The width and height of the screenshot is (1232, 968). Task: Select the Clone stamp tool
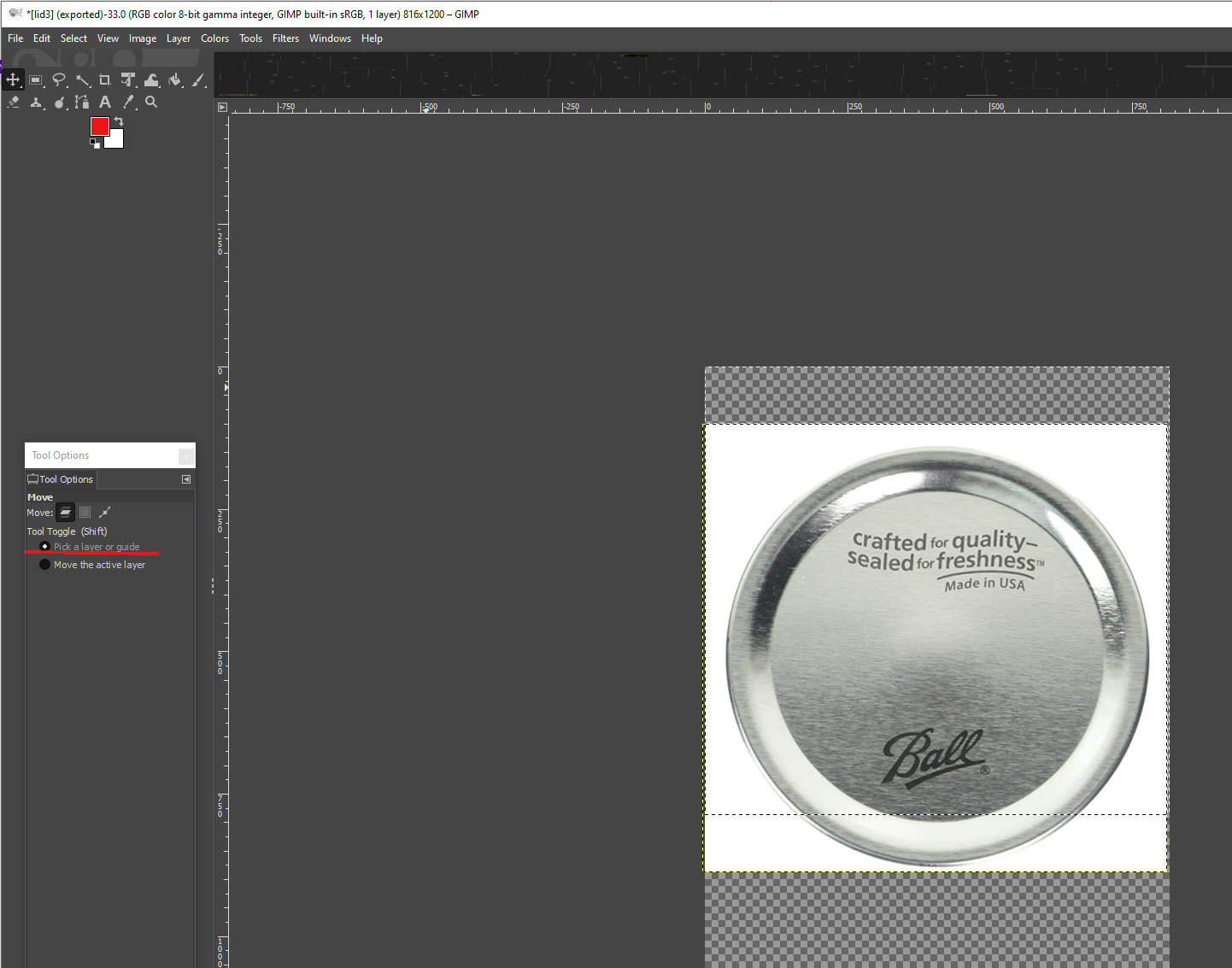click(36, 102)
